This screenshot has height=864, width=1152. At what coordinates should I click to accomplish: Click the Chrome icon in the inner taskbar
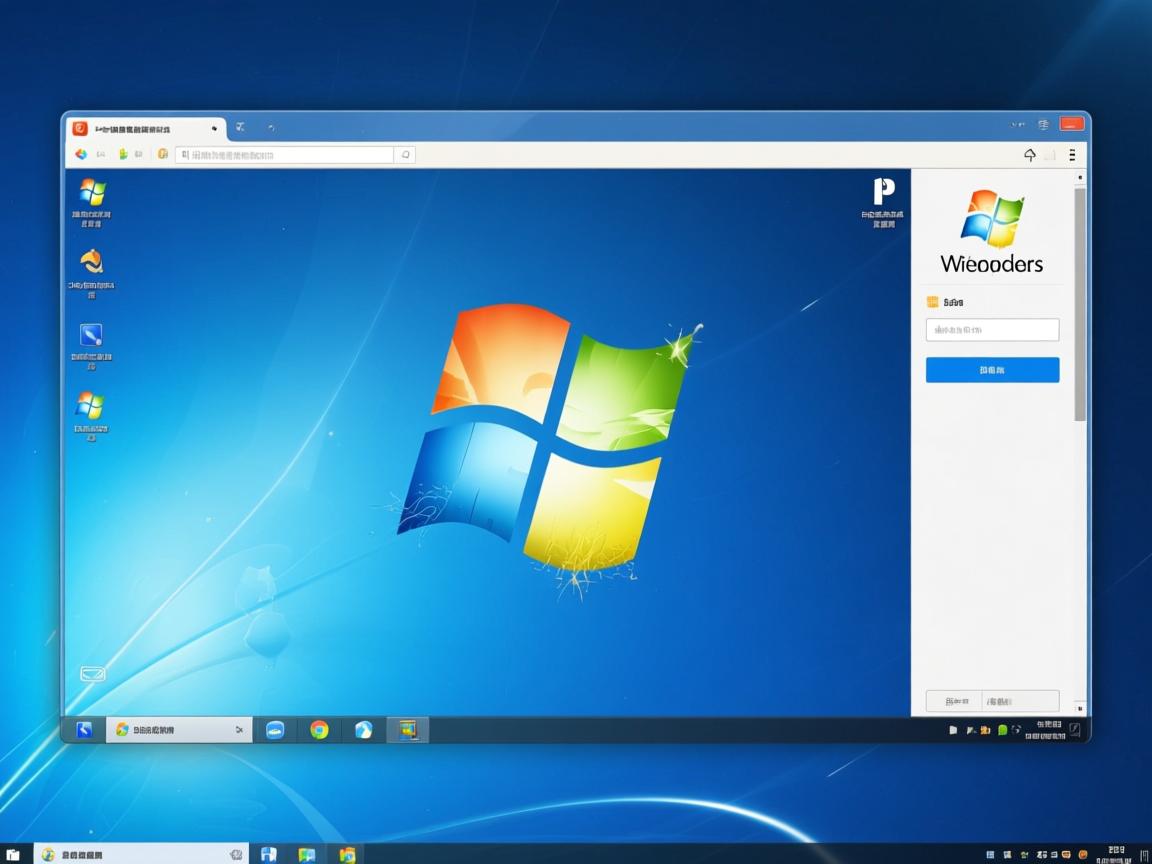click(x=319, y=730)
